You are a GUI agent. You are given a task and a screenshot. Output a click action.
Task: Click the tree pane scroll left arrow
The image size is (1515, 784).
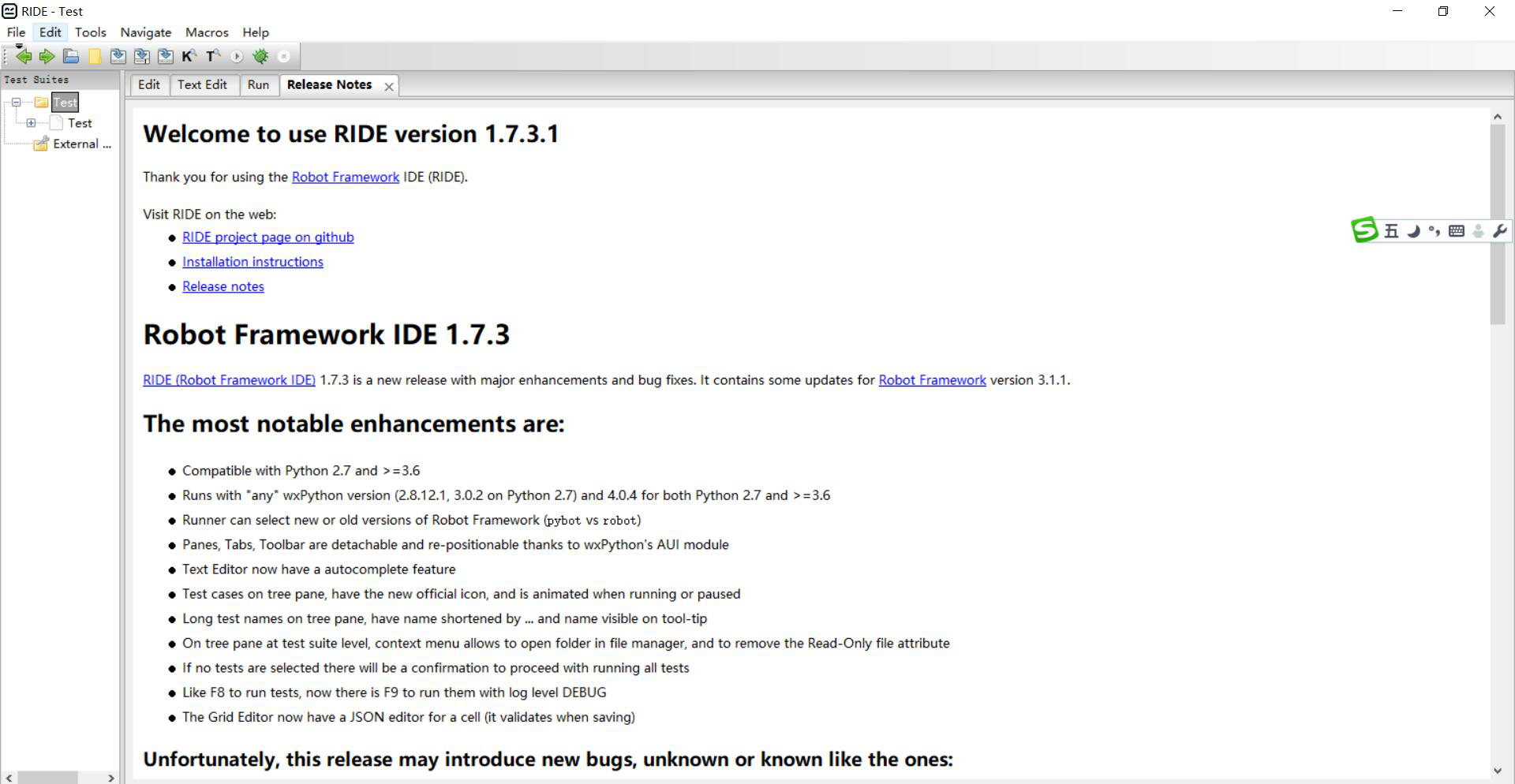(x=9, y=778)
